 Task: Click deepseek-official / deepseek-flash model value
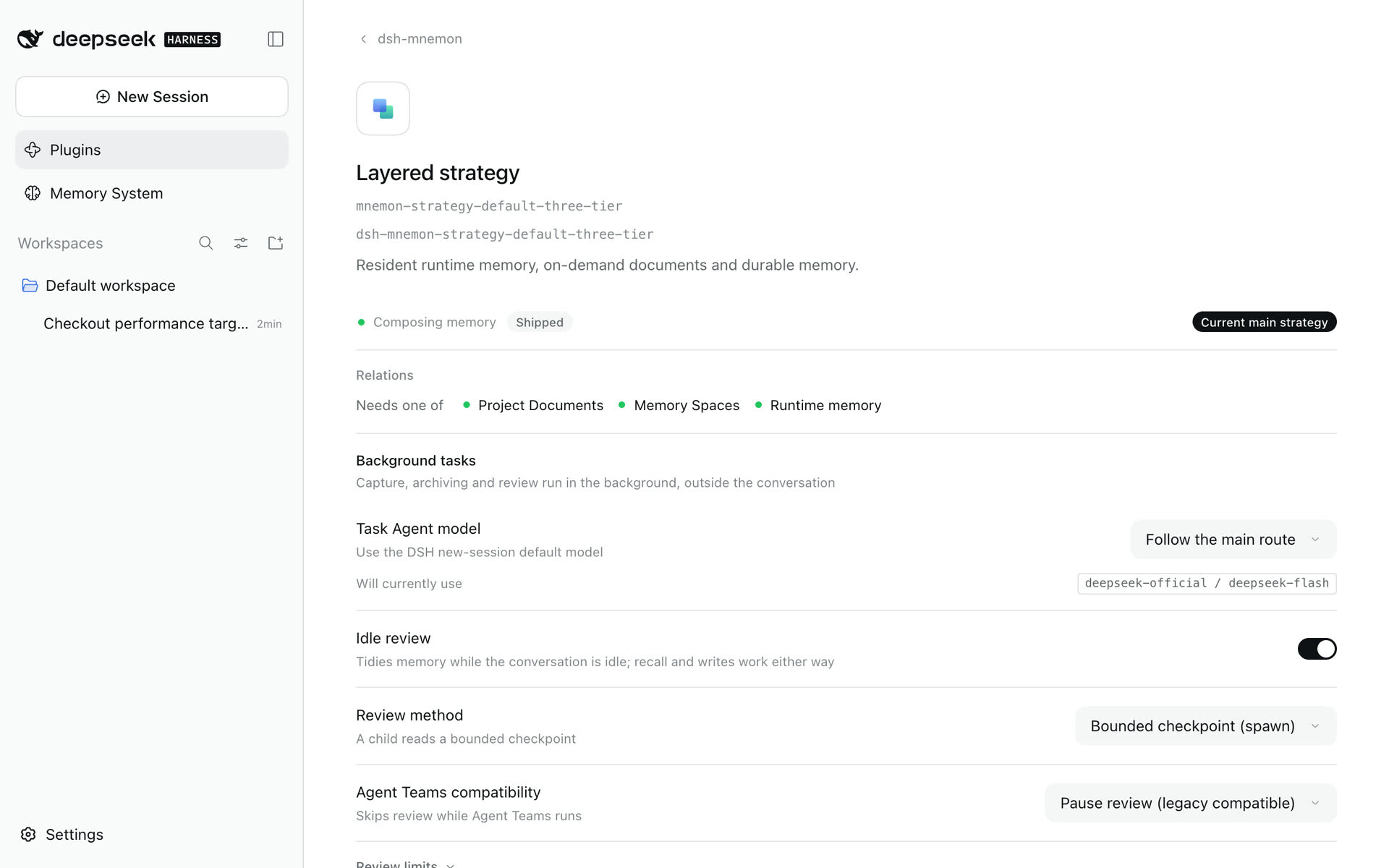[x=1207, y=583]
